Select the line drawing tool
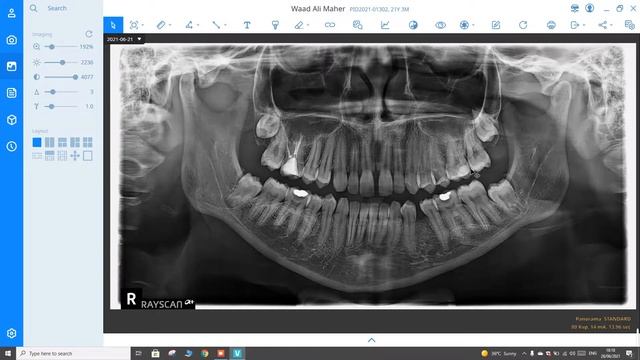Viewport: 640px width, 360px height. [216, 25]
